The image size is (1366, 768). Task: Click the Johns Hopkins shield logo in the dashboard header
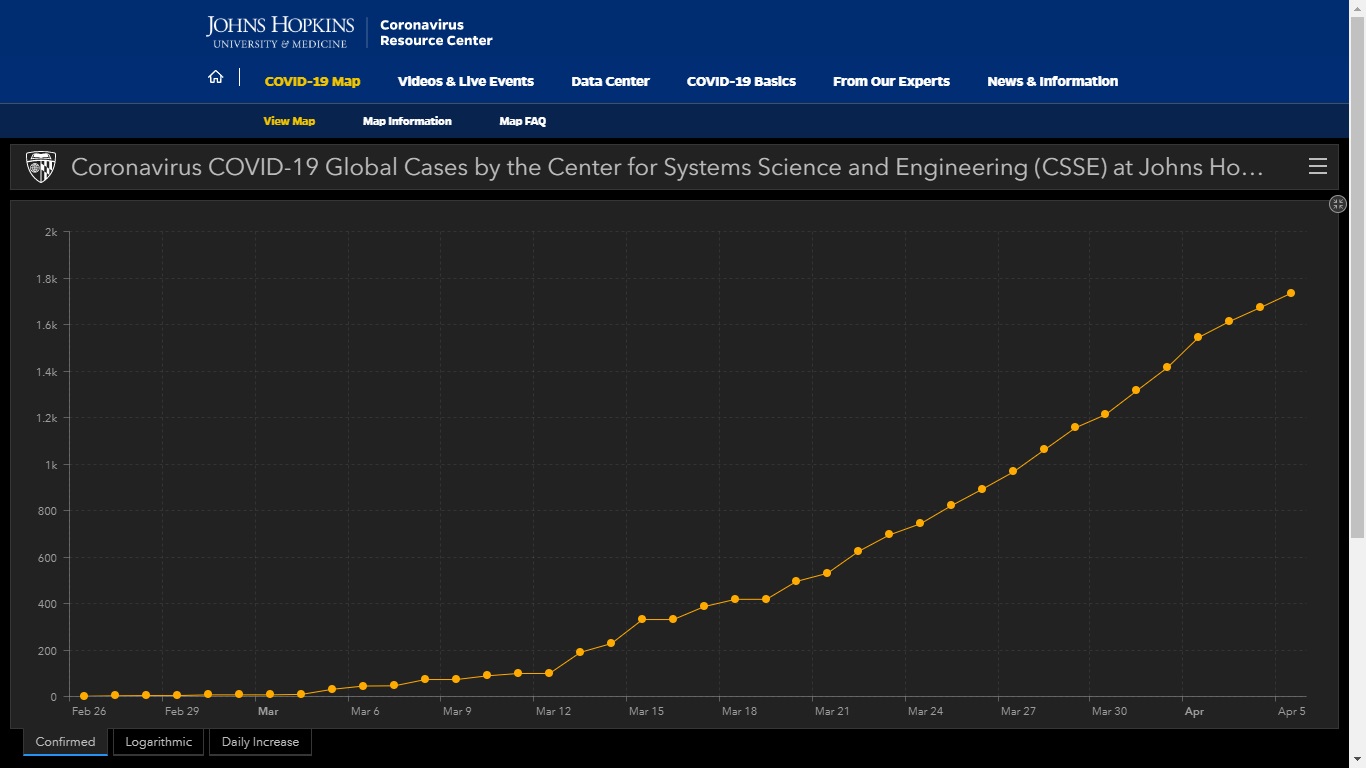[41, 167]
